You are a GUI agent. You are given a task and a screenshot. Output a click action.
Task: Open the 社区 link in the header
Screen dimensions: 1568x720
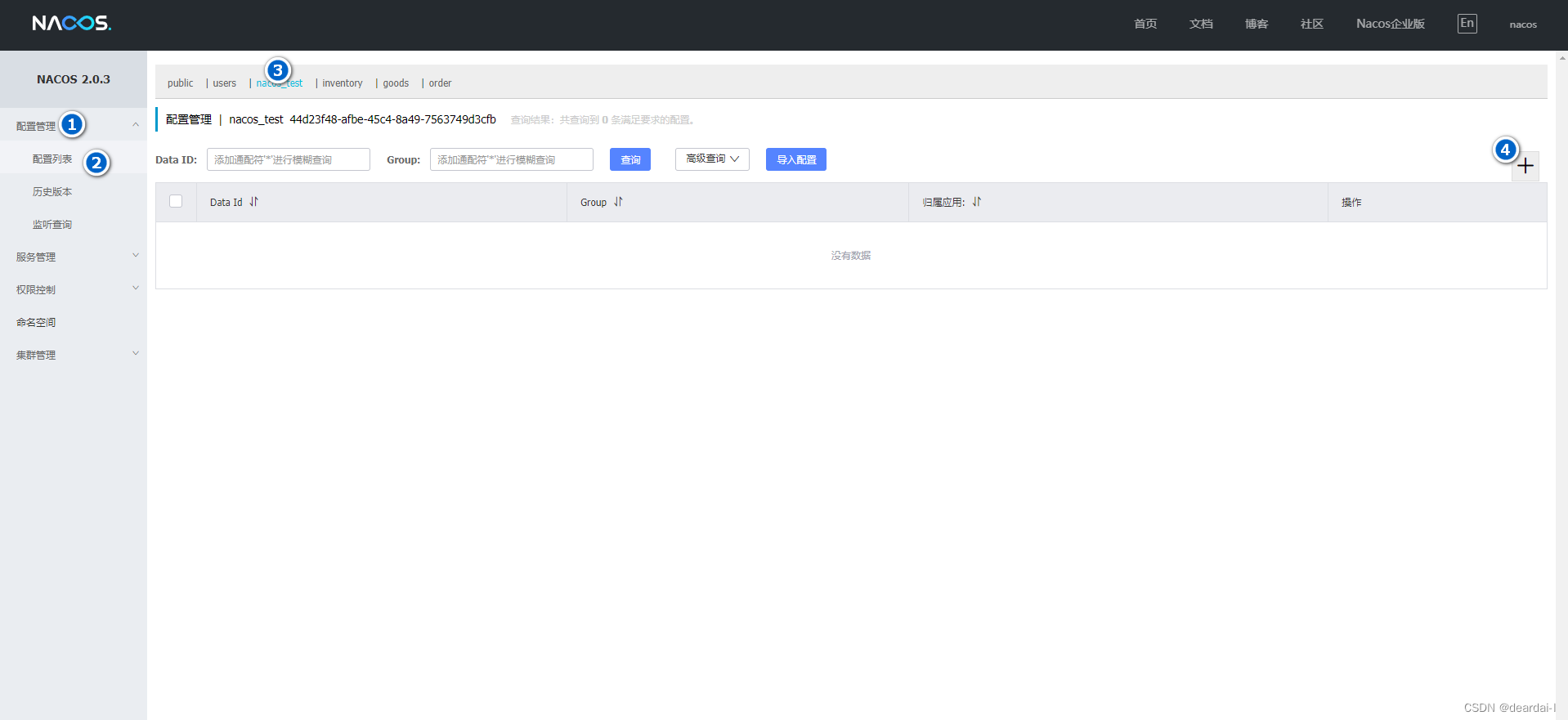coord(1312,24)
